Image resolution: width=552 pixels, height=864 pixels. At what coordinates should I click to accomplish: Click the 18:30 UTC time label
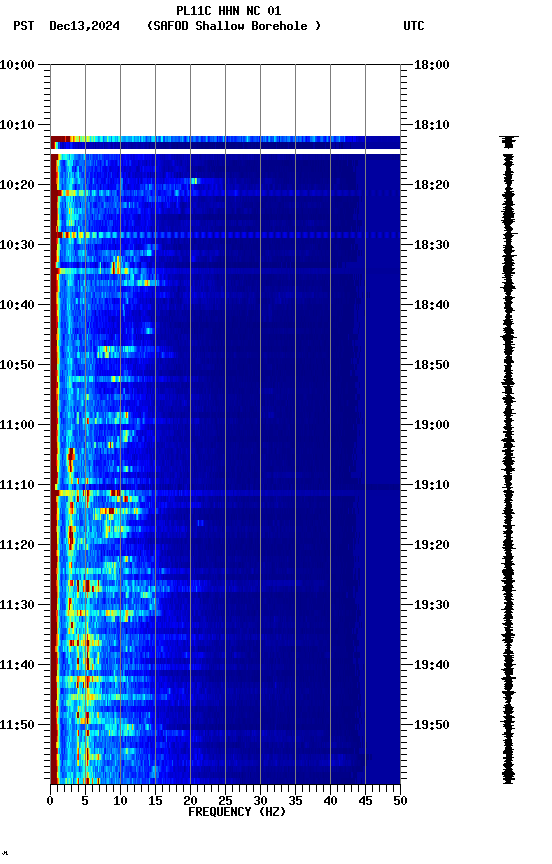[432, 245]
